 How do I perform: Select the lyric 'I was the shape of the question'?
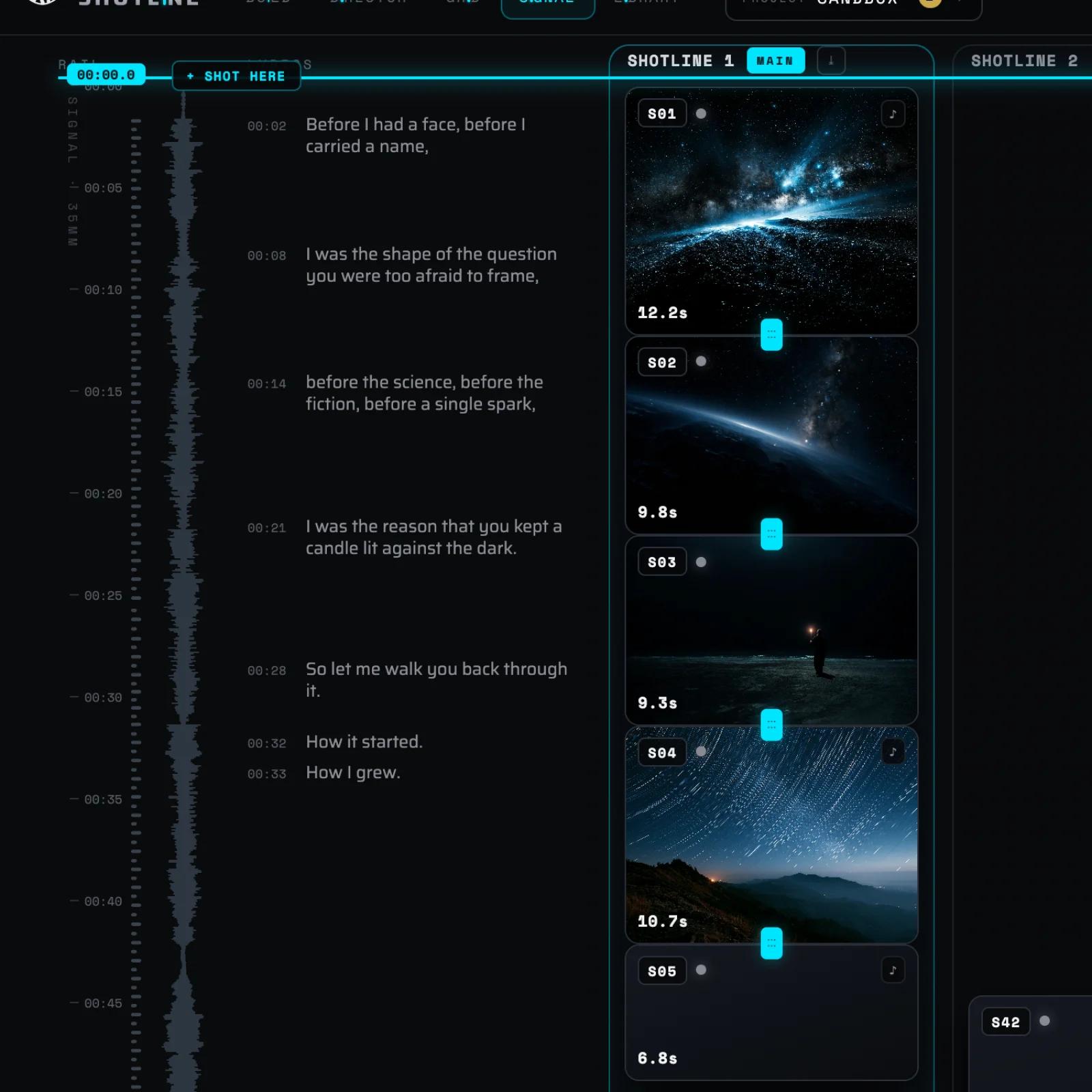coord(431,265)
